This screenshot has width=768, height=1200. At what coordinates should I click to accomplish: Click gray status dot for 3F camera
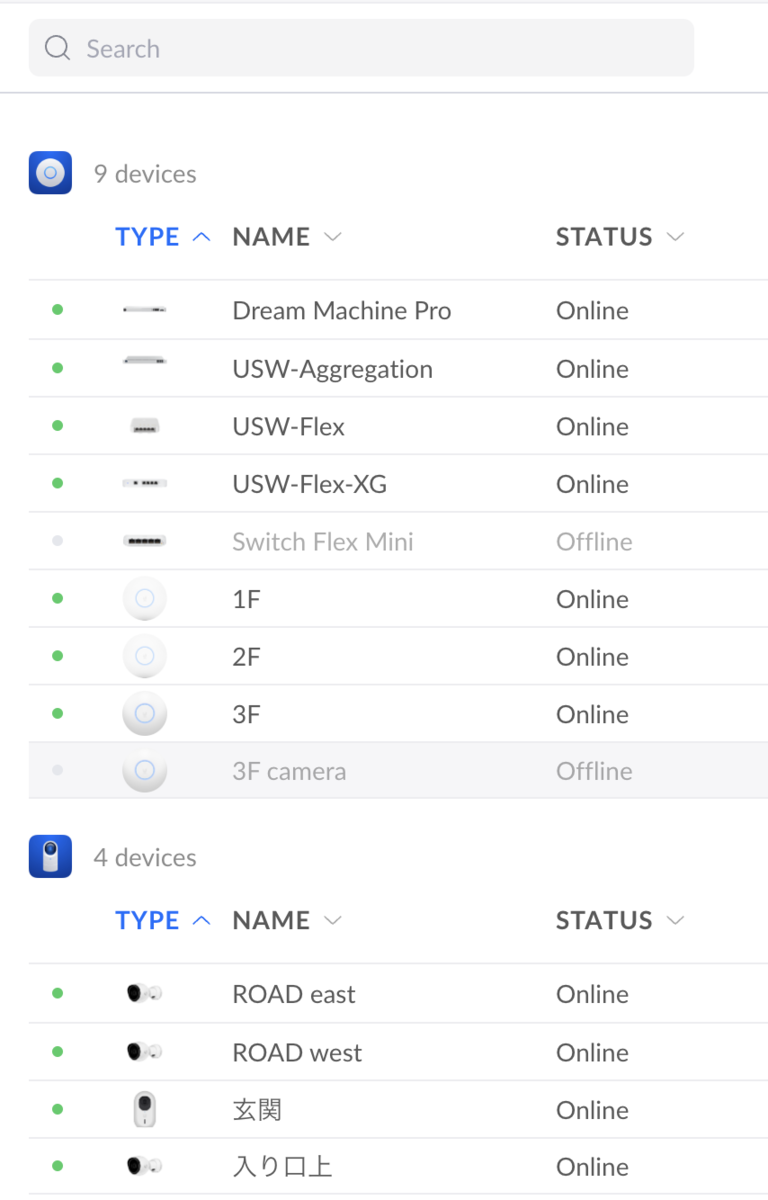tap(57, 770)
